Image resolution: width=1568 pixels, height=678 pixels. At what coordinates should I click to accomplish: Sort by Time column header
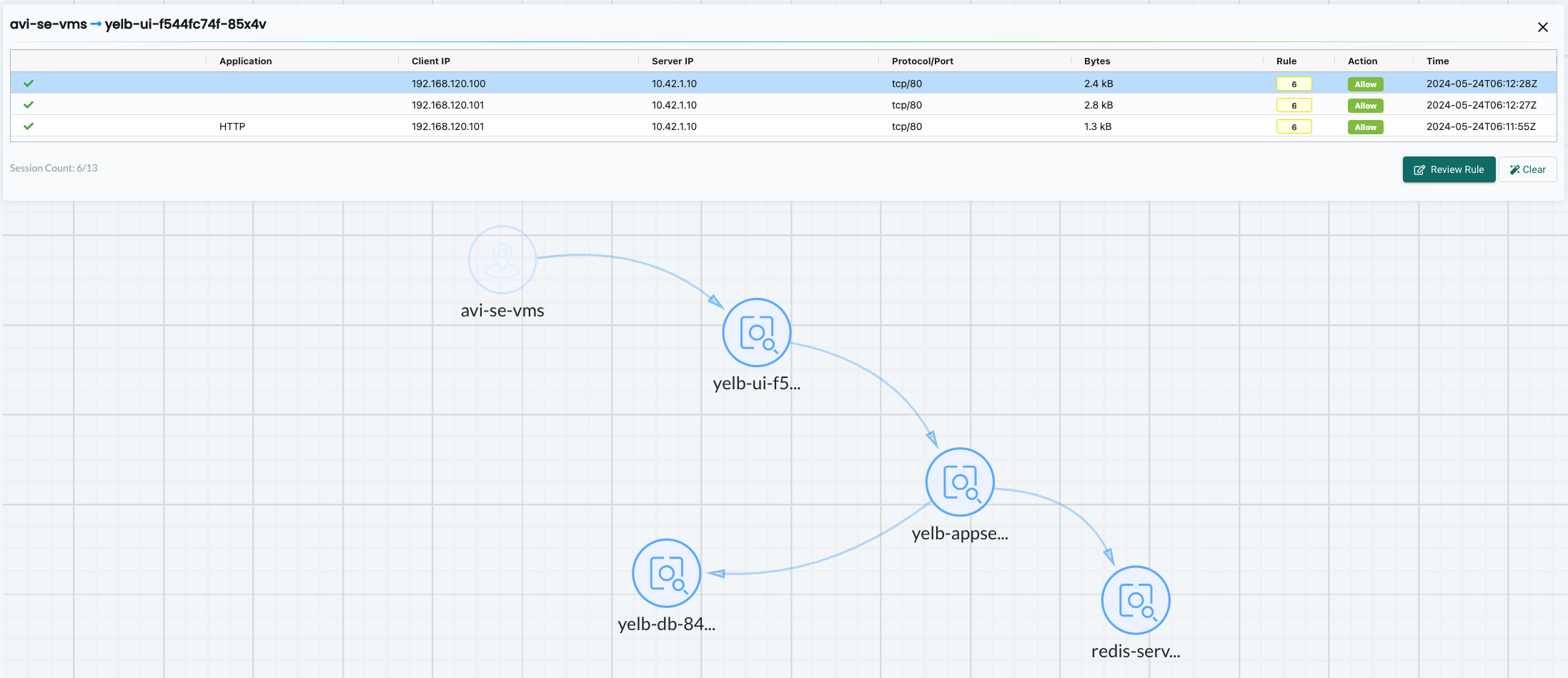click(1437, 61)
